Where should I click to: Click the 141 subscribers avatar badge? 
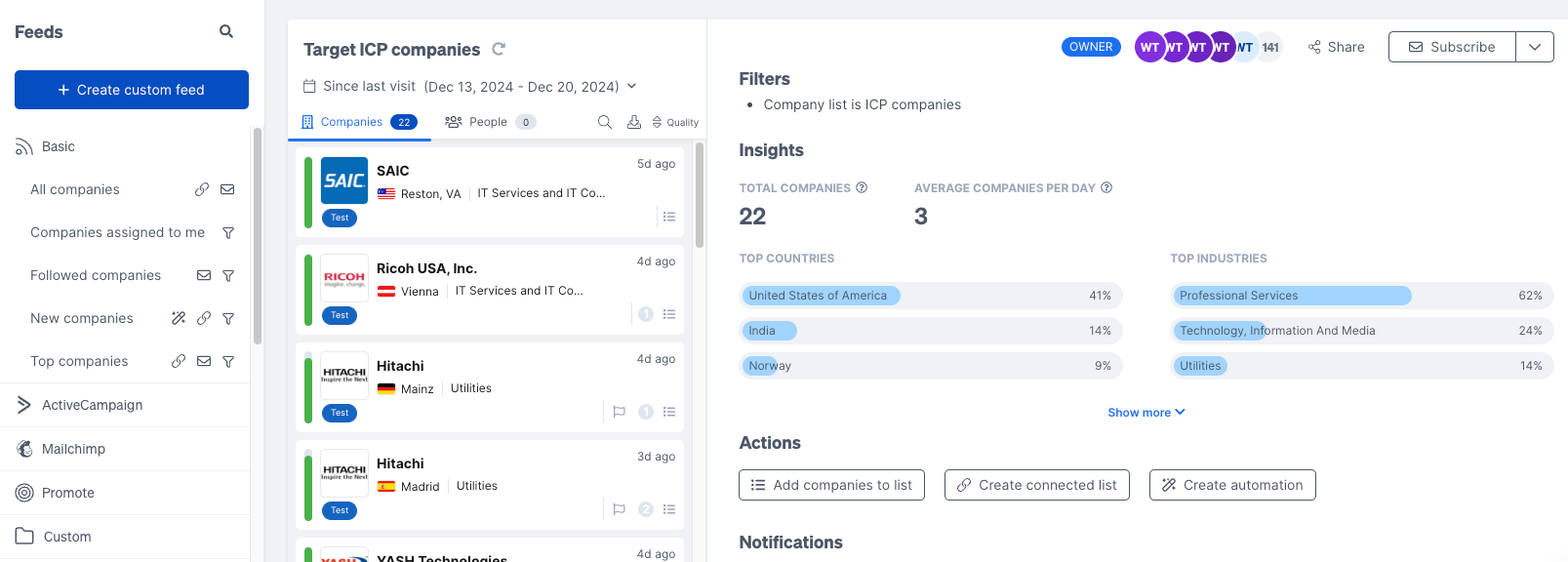coord(1269,47)
